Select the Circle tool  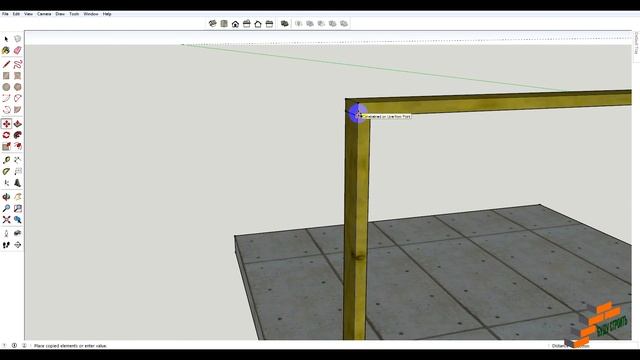tap(6, 87)
